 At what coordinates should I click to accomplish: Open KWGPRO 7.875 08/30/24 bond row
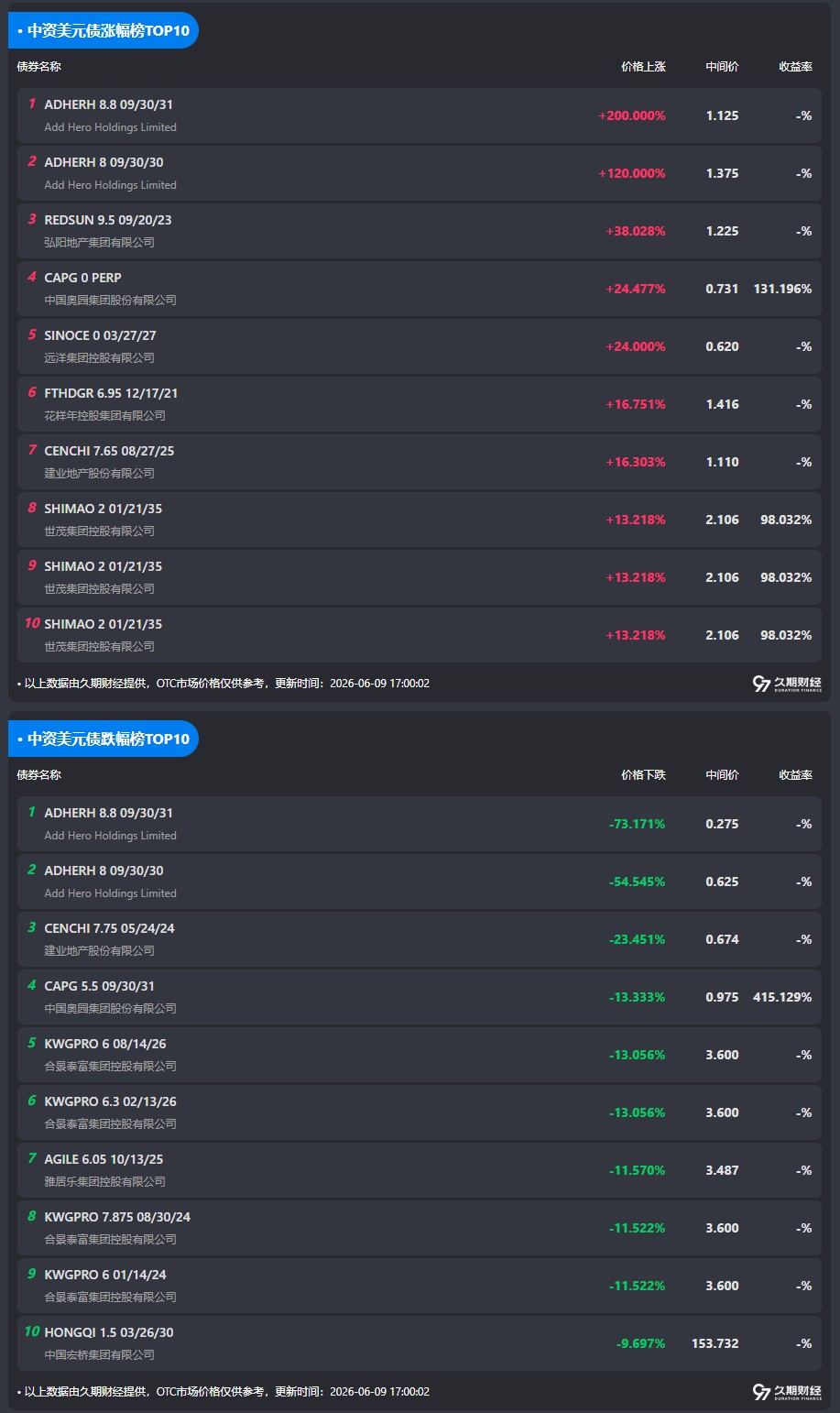(420, 1228)
